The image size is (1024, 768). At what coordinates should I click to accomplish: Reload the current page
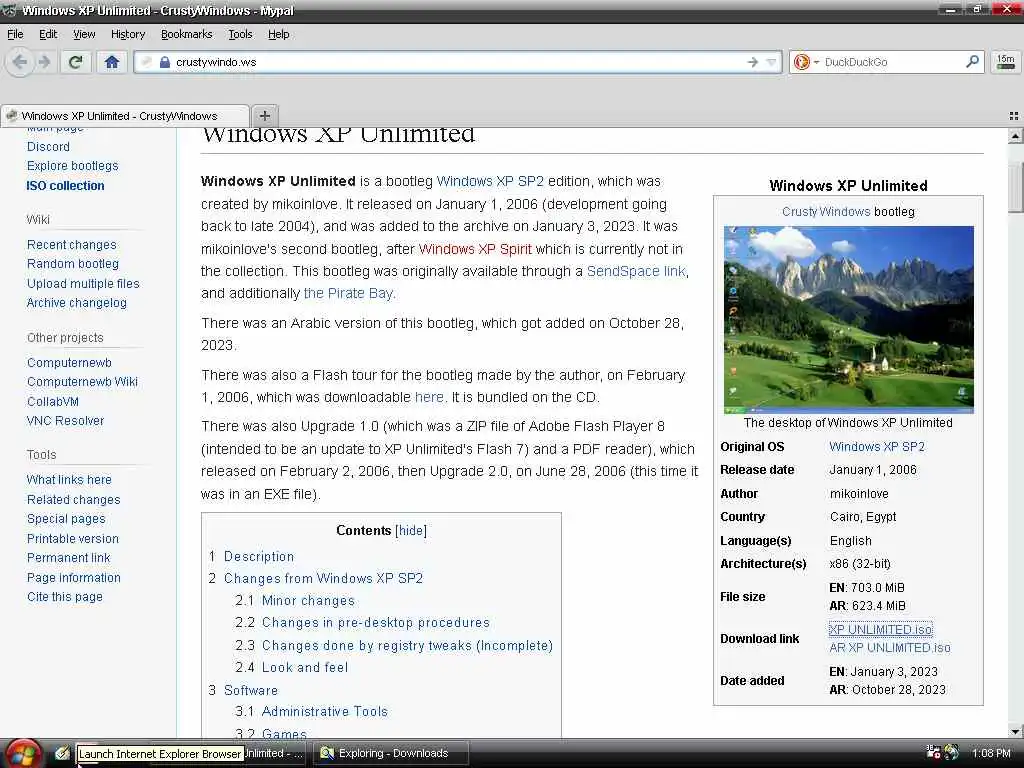point(76,63)
